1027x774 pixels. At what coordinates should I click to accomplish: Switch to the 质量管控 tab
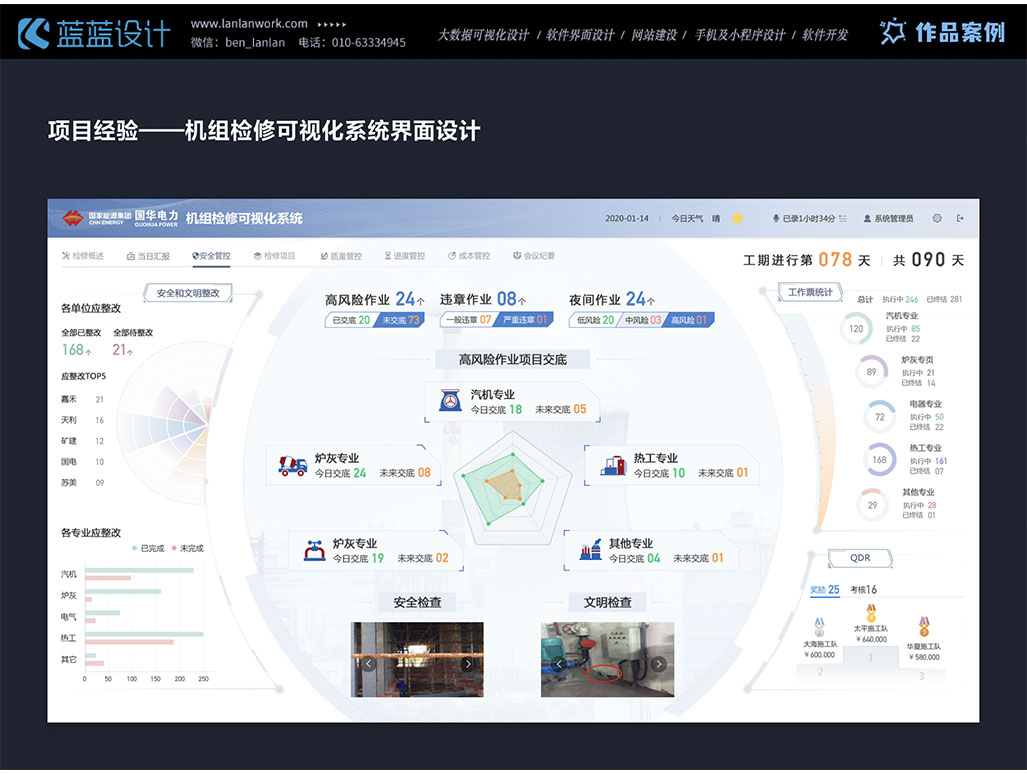[x=341, y=256]
